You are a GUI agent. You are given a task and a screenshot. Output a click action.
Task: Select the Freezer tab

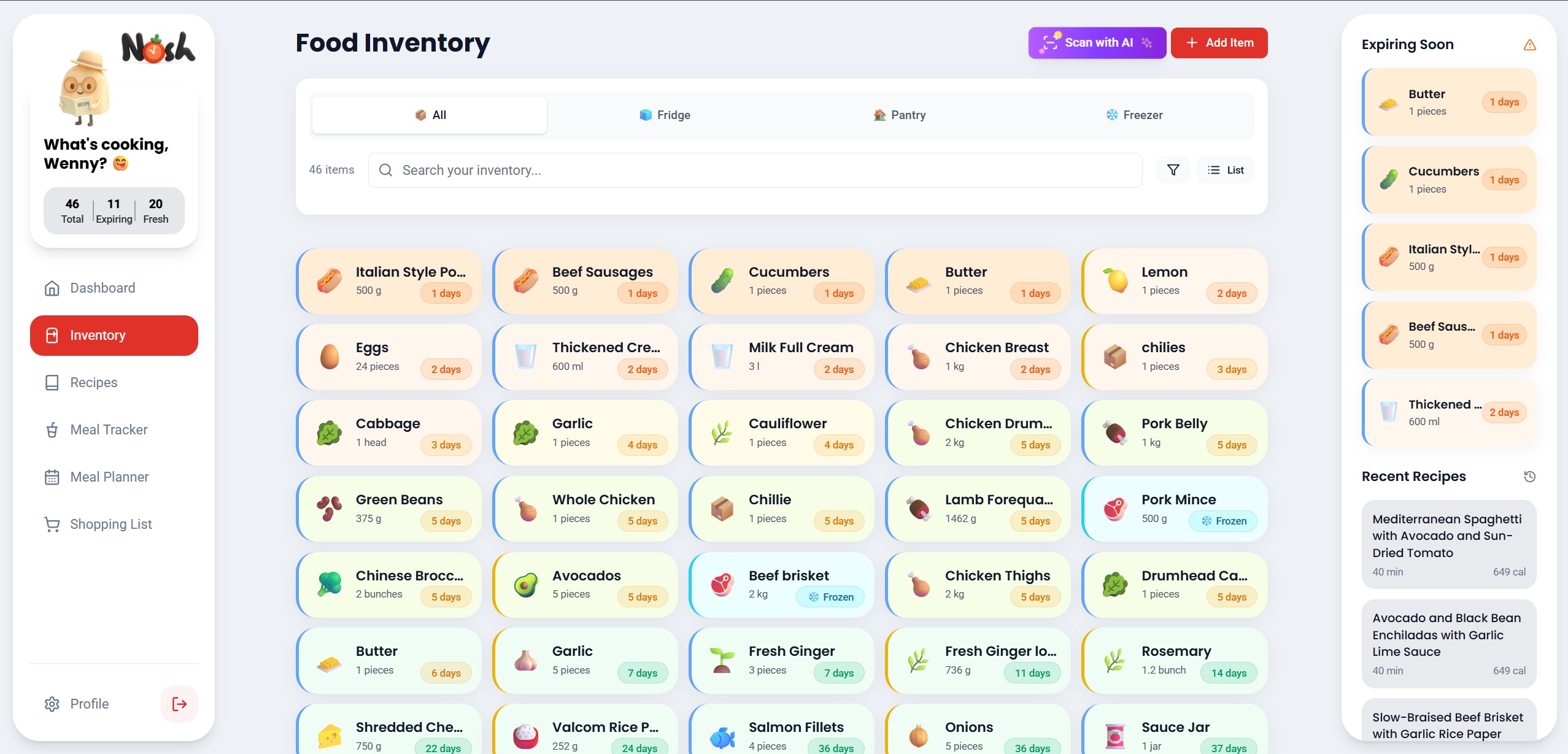pos(1134,115)
